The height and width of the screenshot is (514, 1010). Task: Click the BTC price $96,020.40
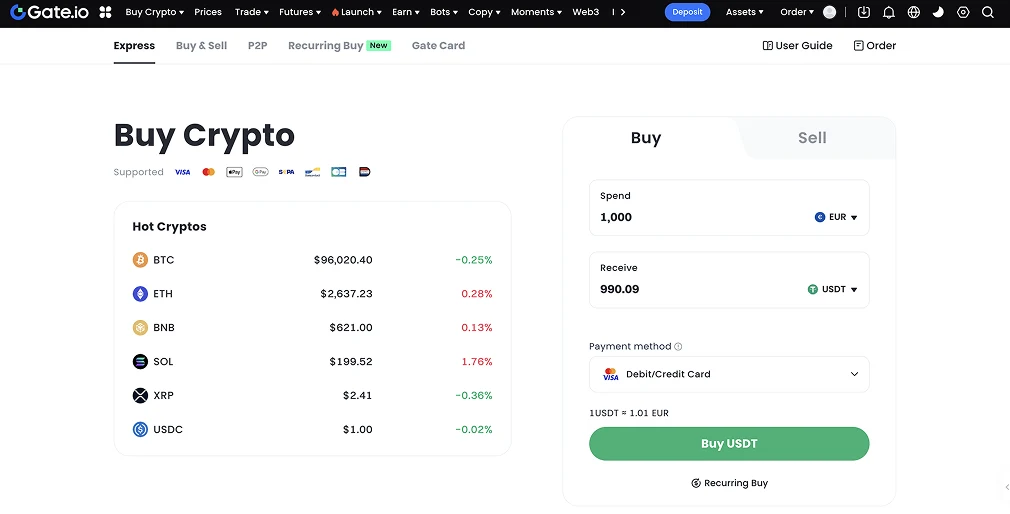(343, 260)
